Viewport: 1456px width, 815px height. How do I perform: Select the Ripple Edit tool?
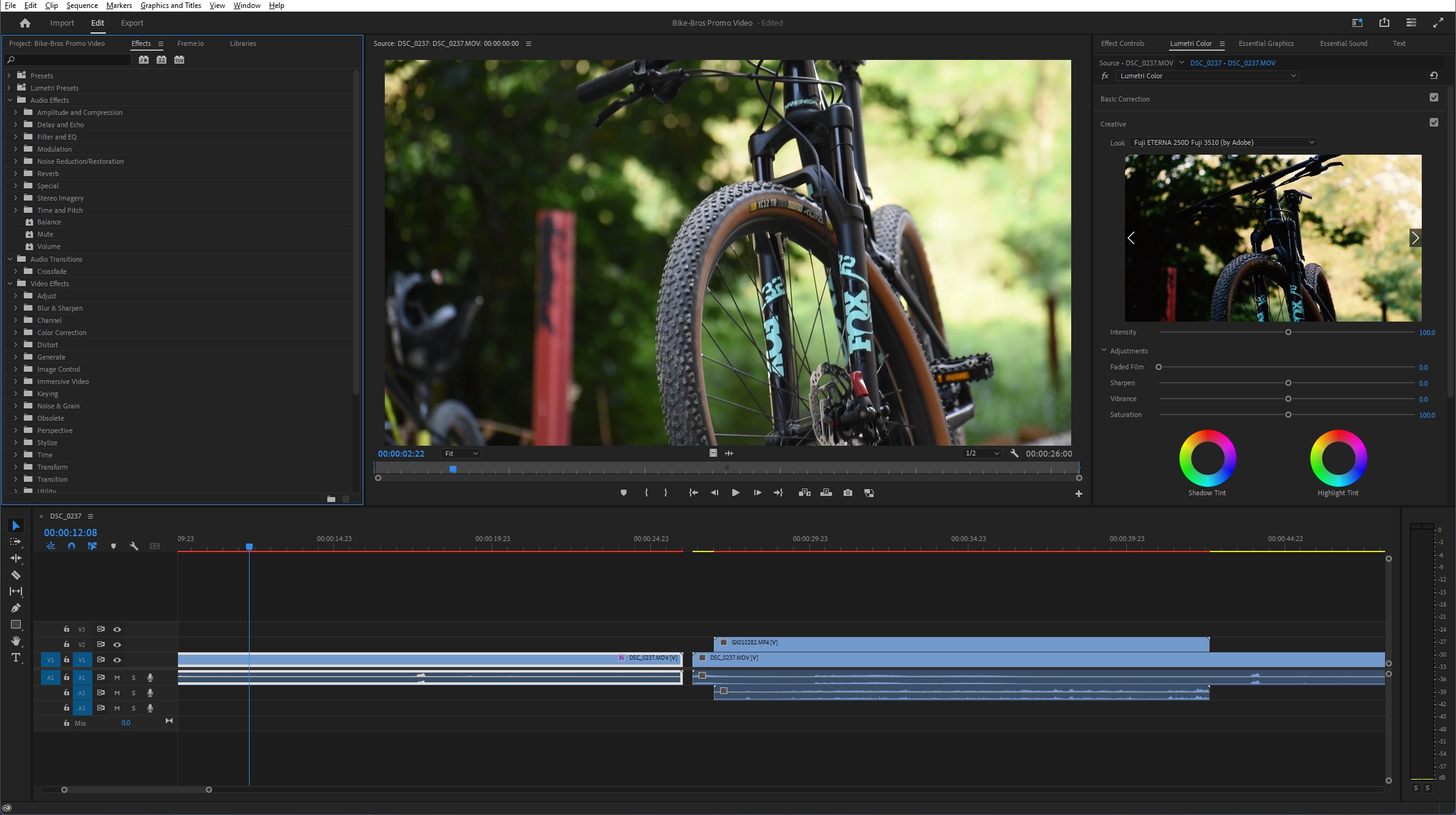coord(16,558)
